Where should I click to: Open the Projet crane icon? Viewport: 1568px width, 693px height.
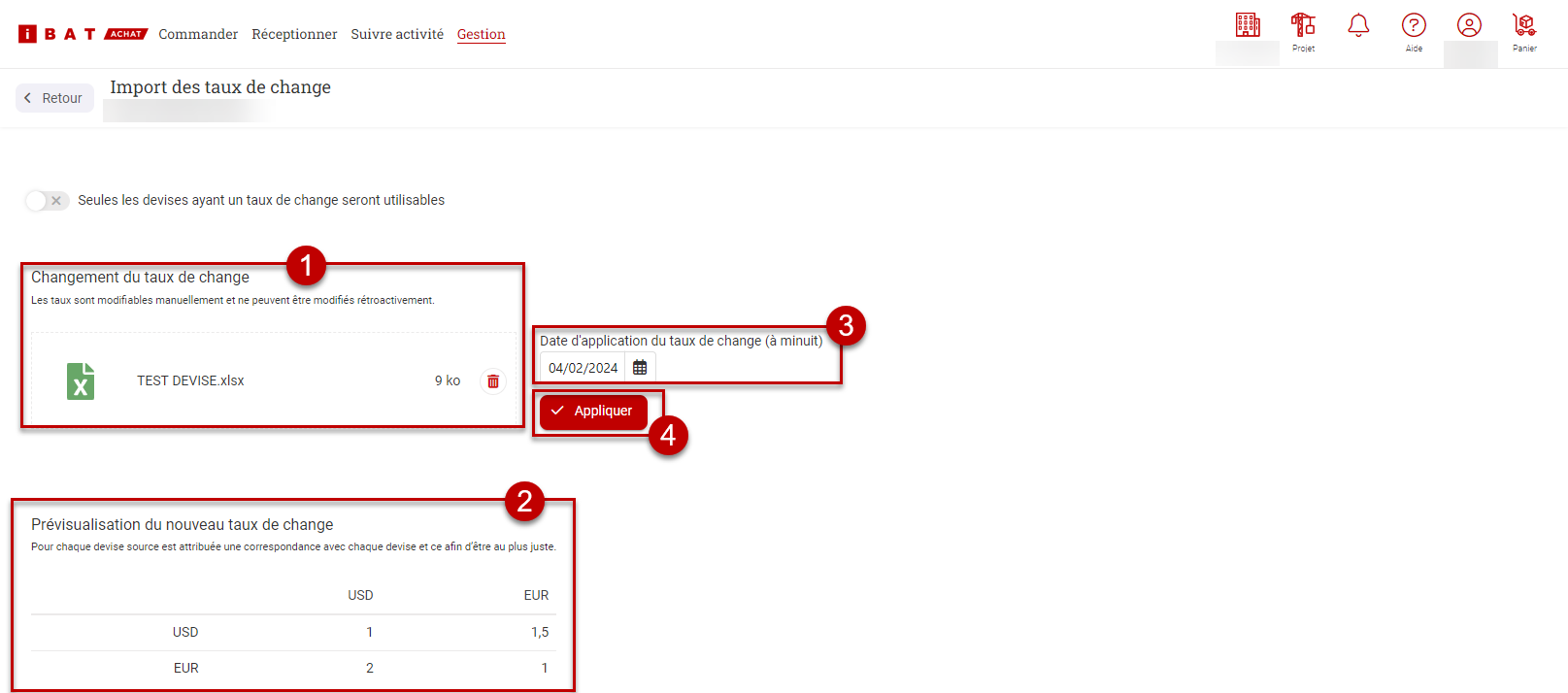pyautogui.click(x=1303, y=25)
